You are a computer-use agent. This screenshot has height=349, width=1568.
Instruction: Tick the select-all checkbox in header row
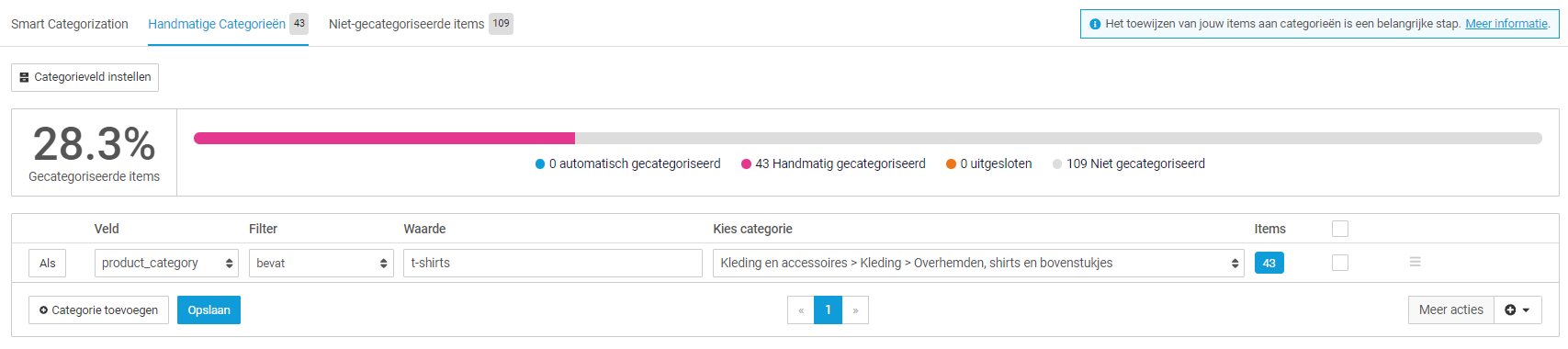click(1340, 229)
